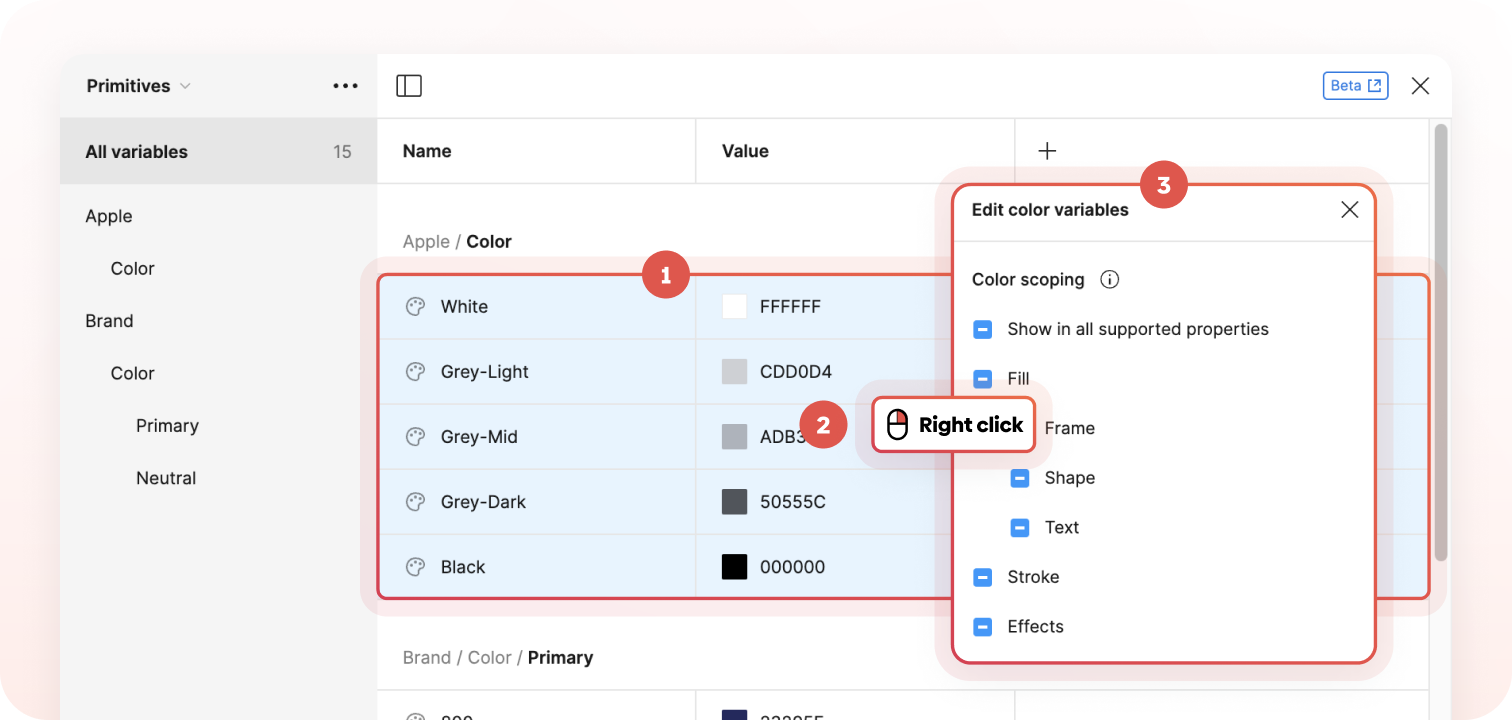1512x720 pixels.
Task: Toggle the Show in all supported properties checkbox
Action: click(981, 328)
